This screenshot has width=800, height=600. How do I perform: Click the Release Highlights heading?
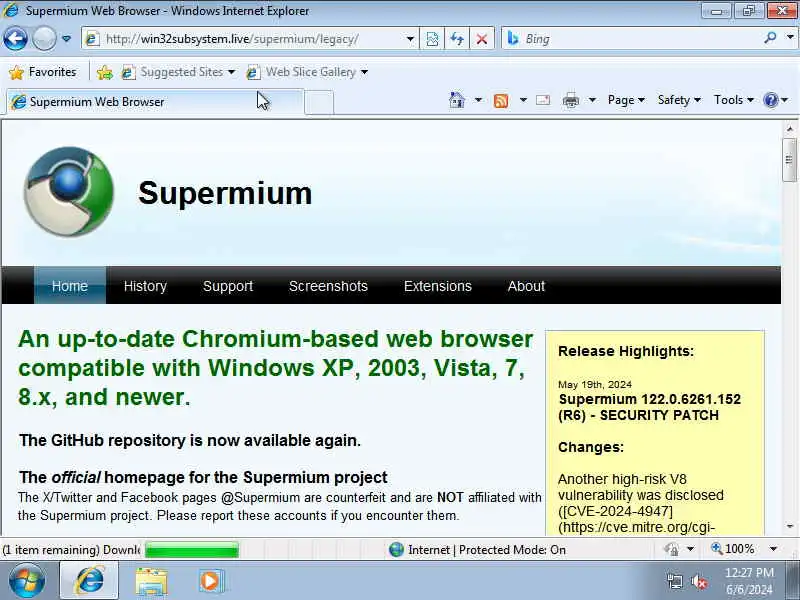coord(626,351)
